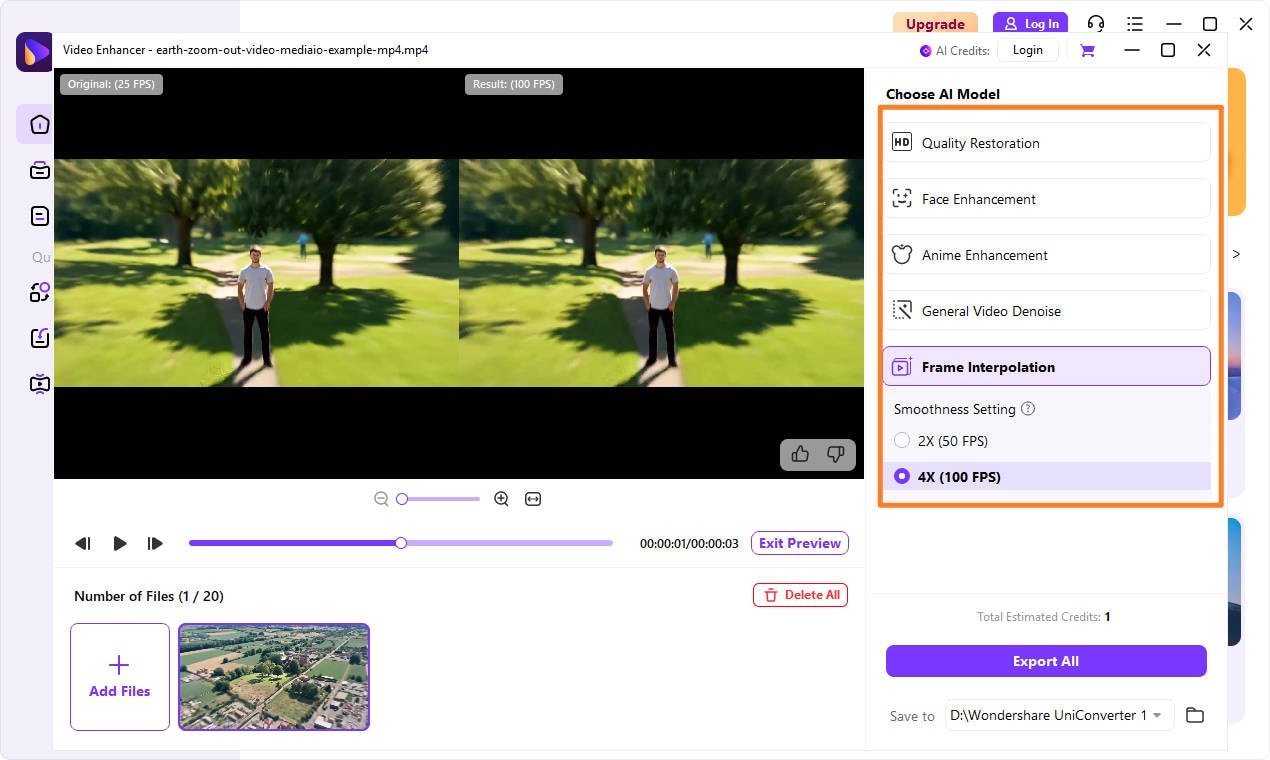Open the toolbox icon in left sidebar
This screenshot has height=760, width=1270.
(x=39, y=170)
